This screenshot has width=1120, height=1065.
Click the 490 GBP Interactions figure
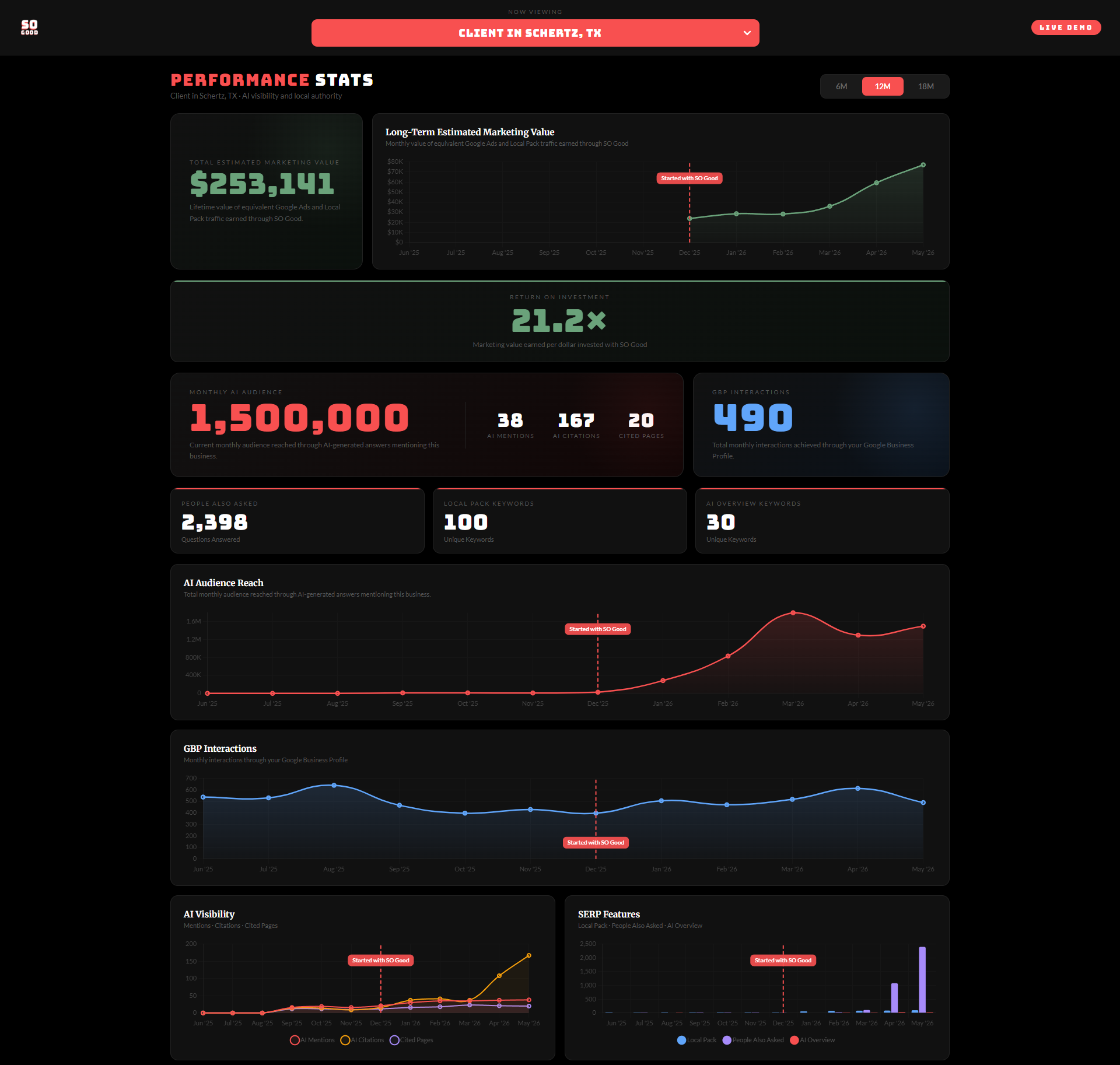[x=753, y=418]
